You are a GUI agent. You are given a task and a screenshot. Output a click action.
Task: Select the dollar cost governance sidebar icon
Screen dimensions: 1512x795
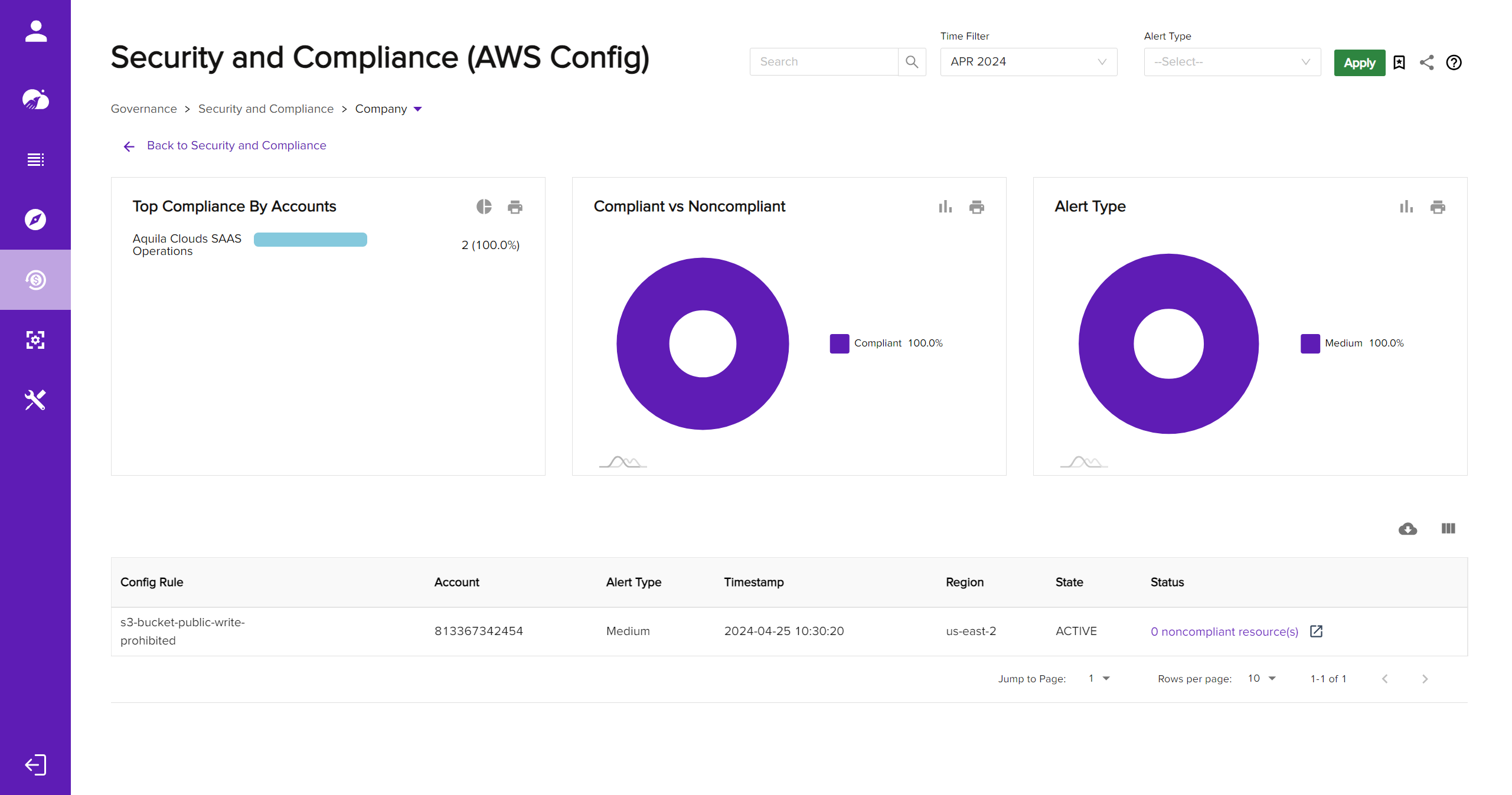click(x=35, y=280)
